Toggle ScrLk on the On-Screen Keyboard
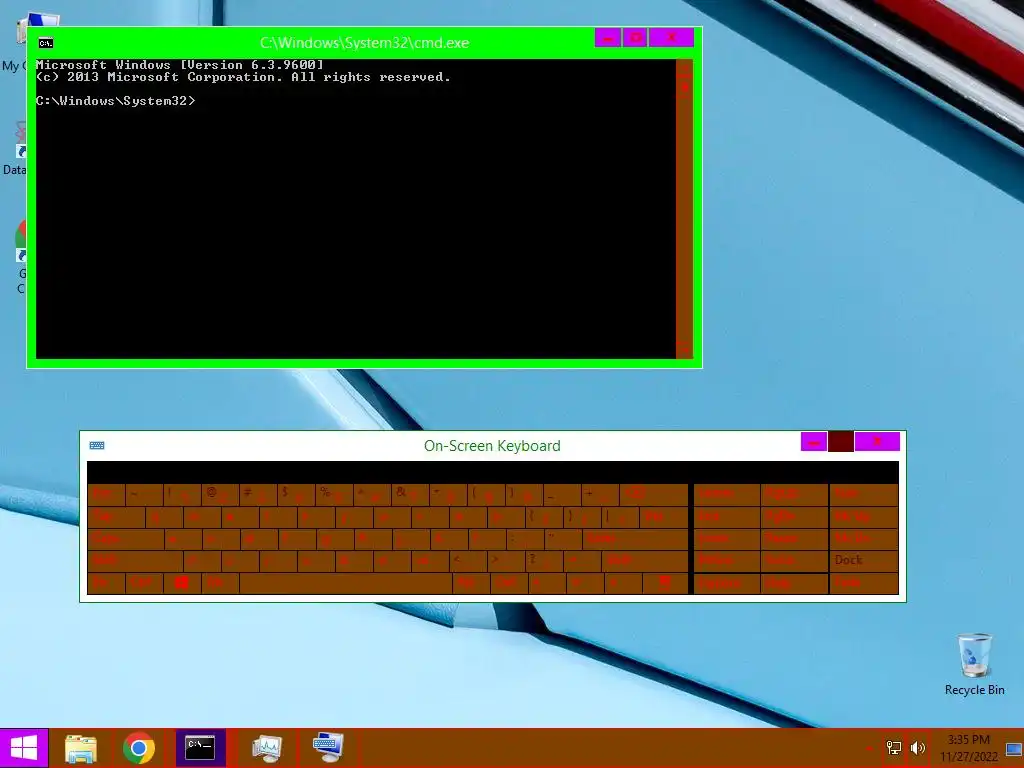 [x=795, y=562]
